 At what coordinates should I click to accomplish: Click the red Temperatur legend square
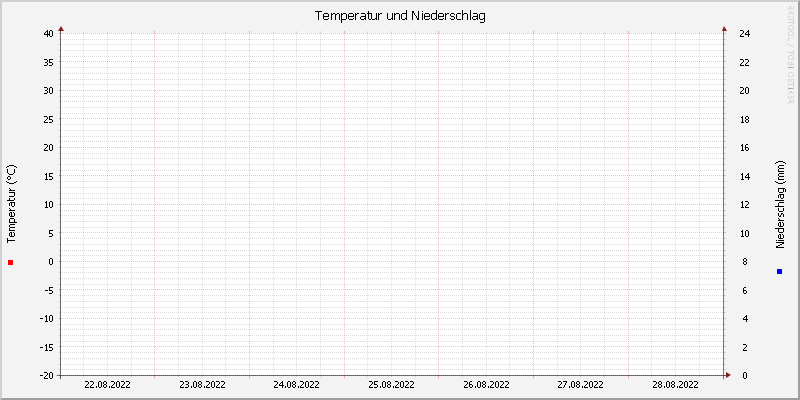10,262
